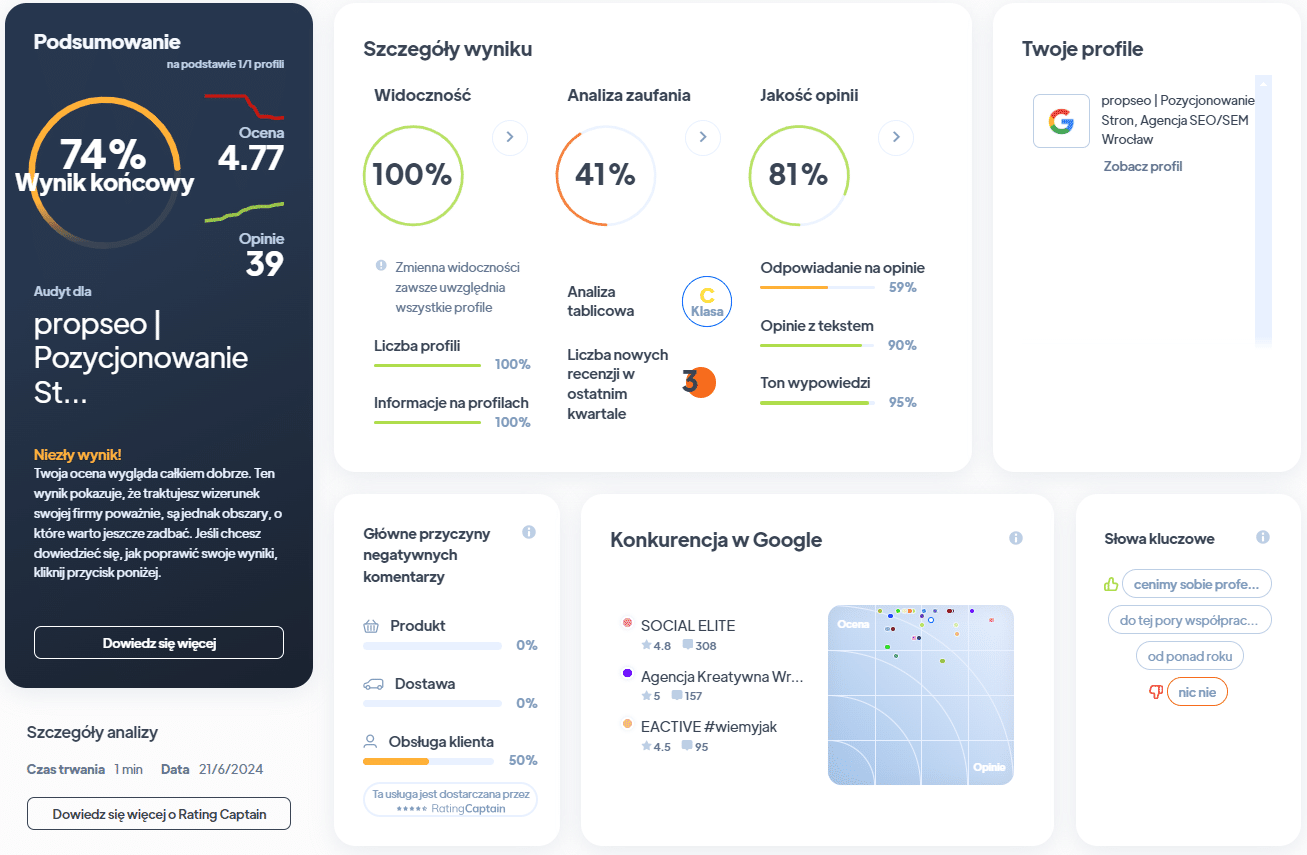Viewport: 1307px width, 855px height.
Task: Click the Dowiedz się więcej button
Action: tap(159, 643)
